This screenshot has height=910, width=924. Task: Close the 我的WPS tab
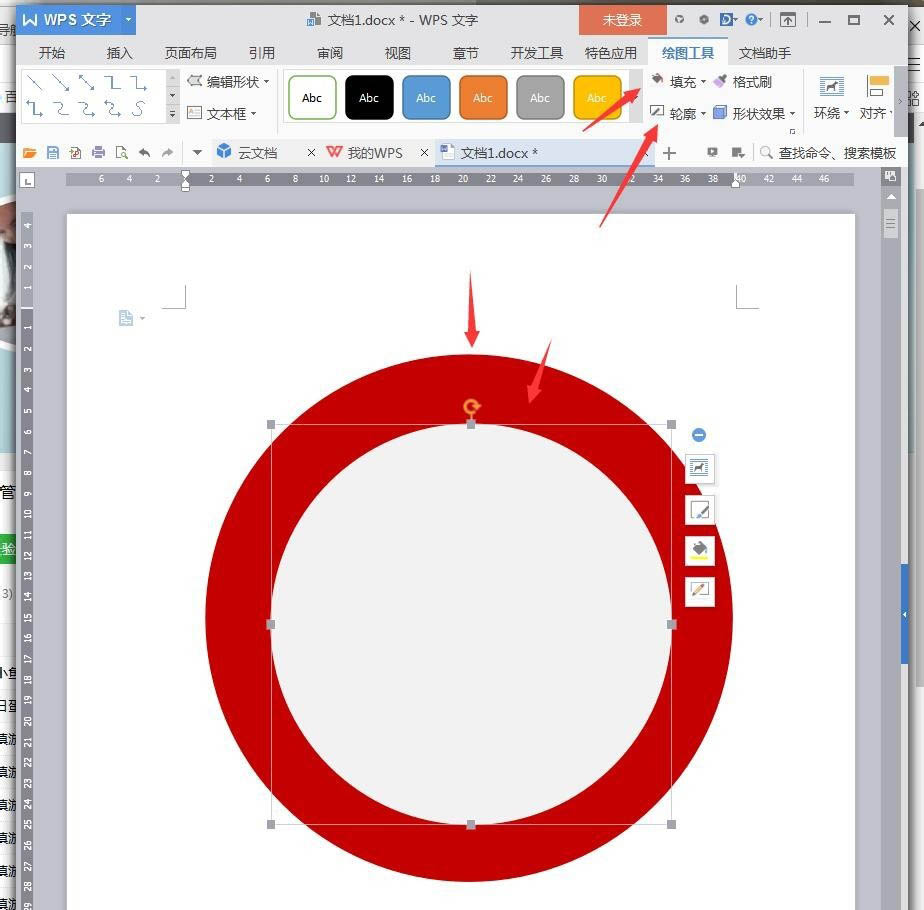[424, 153]
